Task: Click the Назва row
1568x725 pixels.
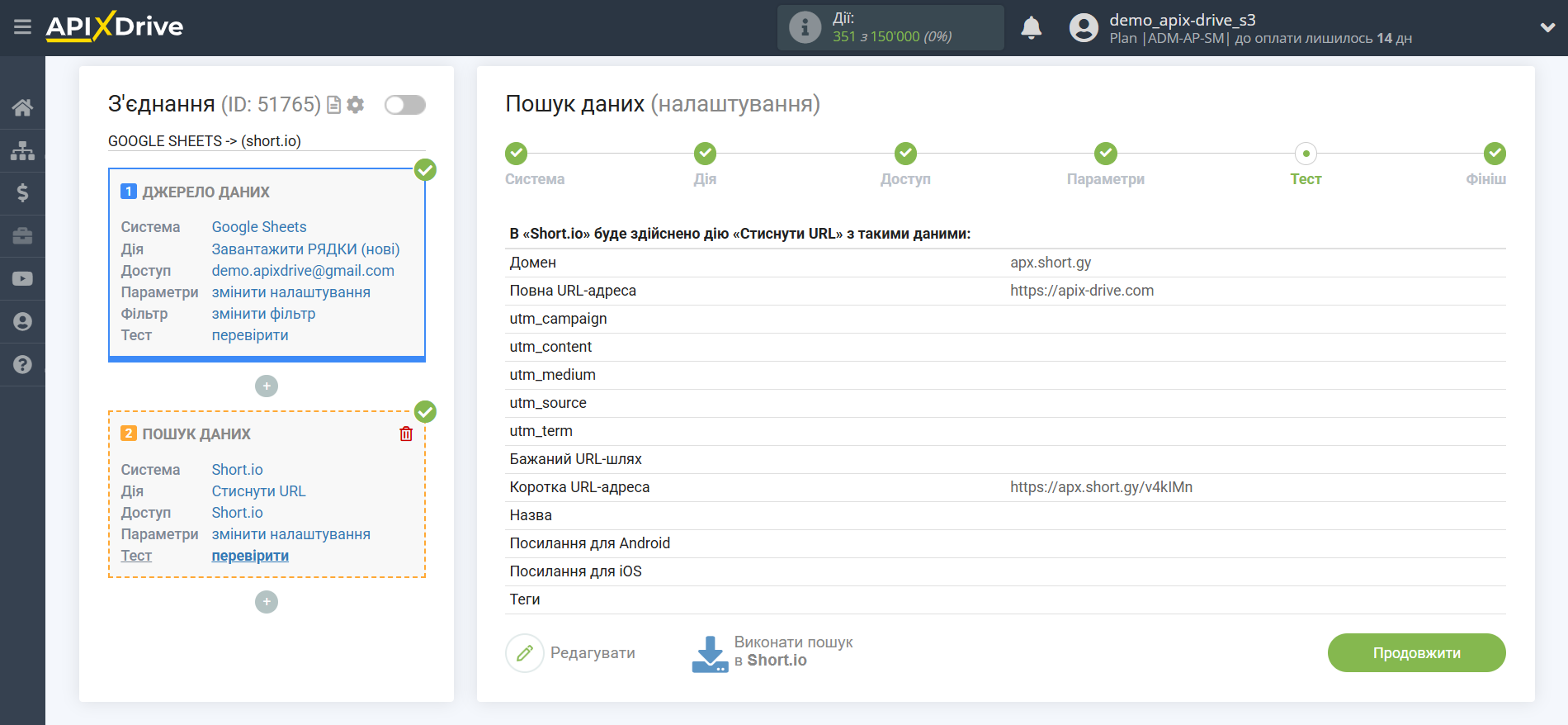Action: click(x=1005, y=515)
